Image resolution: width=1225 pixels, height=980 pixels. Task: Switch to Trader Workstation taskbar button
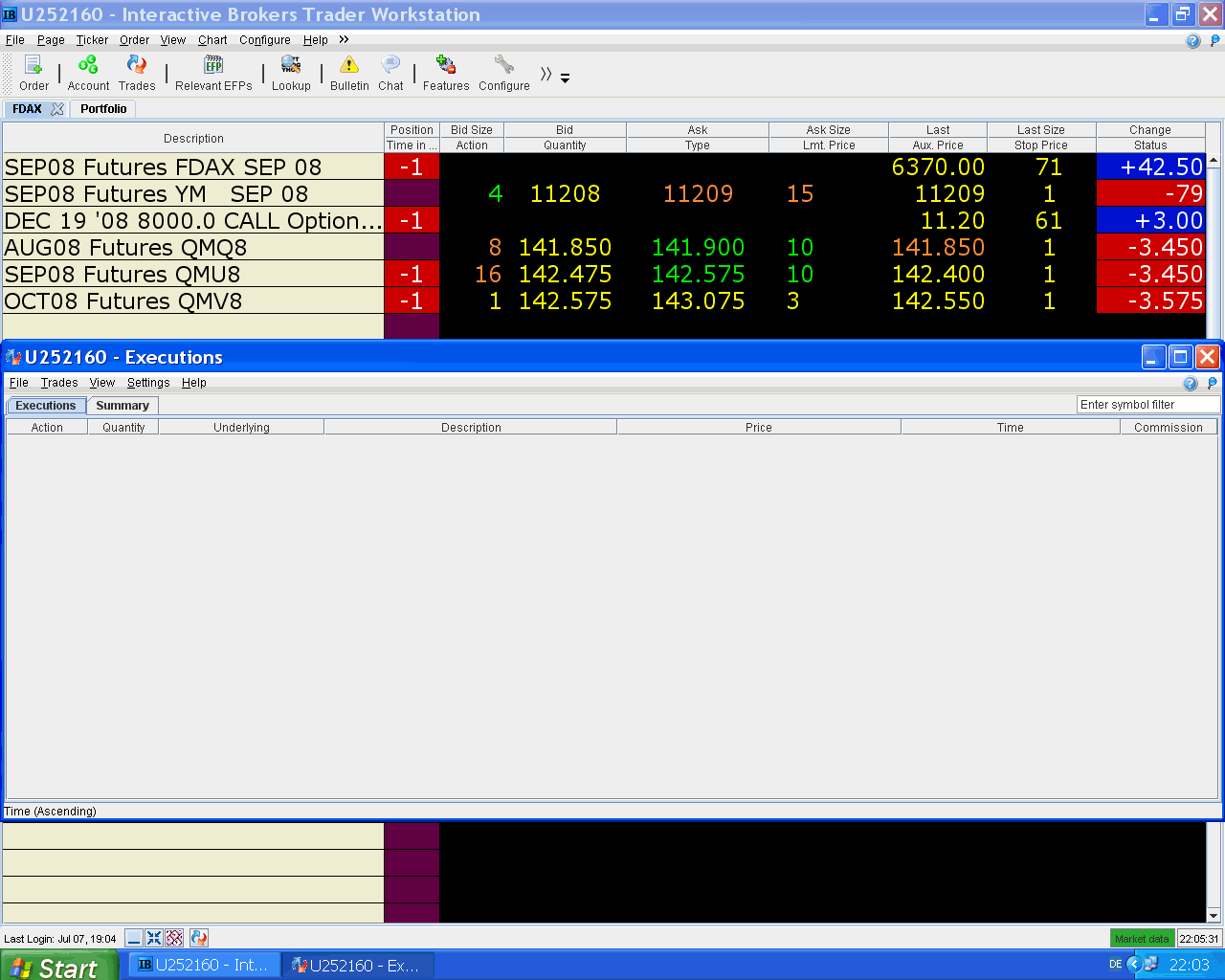(x=205, y=965)
